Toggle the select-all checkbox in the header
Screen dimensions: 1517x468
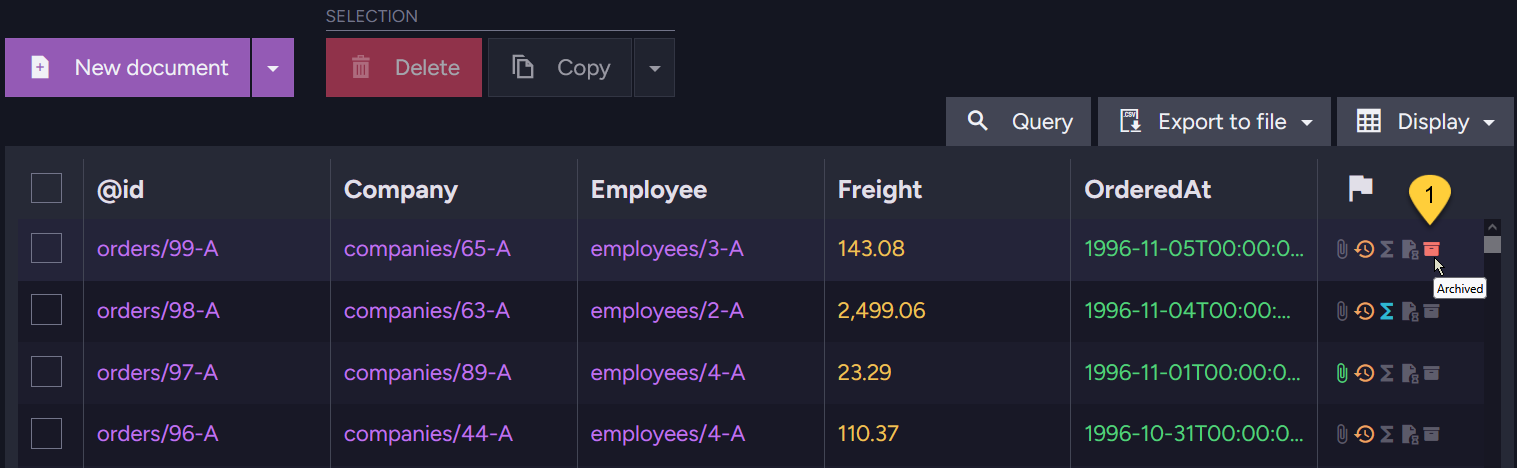46,188
